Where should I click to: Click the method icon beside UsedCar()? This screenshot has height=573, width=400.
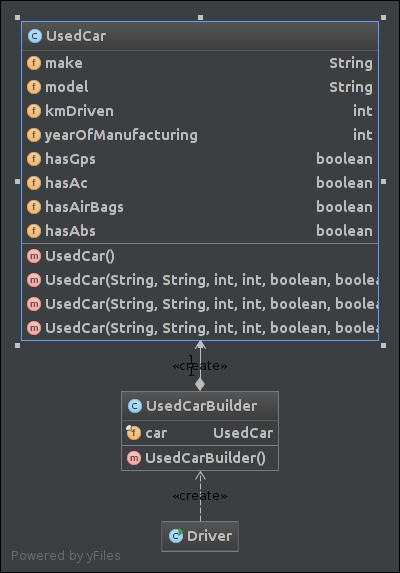[34, 256]
